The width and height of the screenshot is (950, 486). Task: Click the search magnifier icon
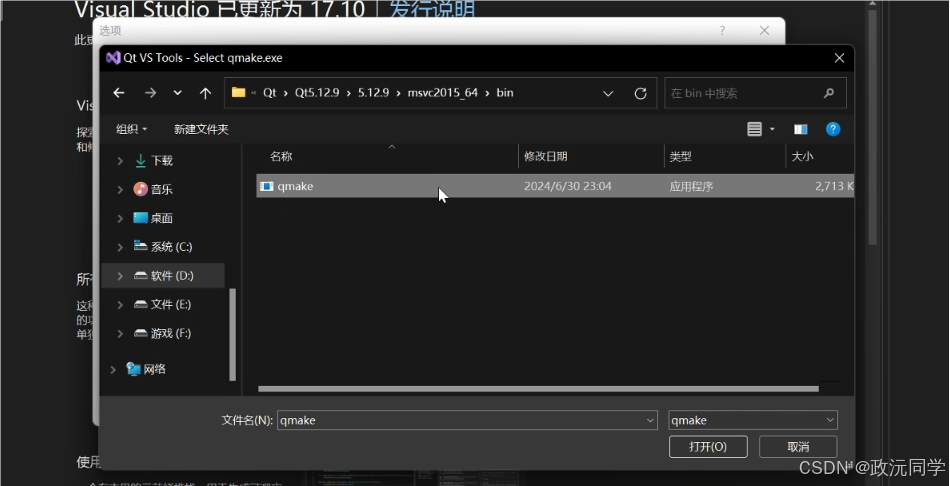click(829, 93)
